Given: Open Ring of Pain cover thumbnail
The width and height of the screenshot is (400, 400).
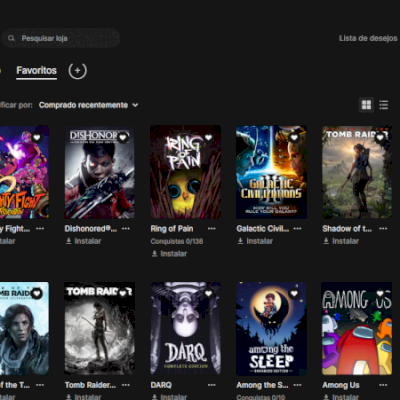Looking at the screenshot, I should (x=185, y=172).
